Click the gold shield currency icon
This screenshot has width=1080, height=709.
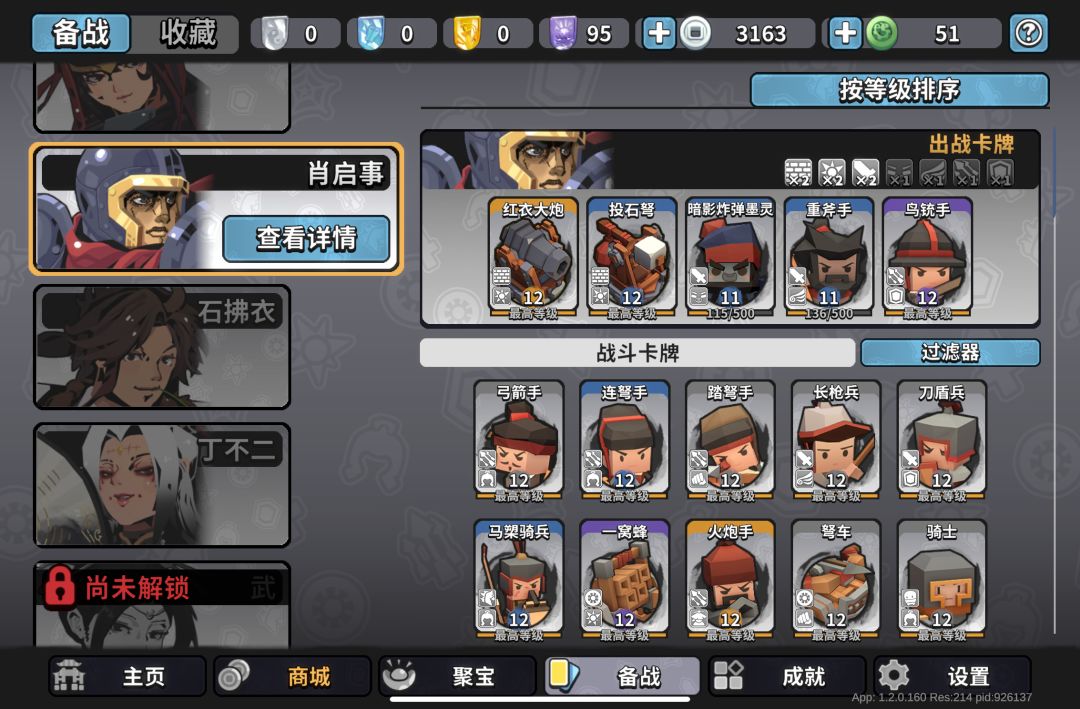point(467,33)
